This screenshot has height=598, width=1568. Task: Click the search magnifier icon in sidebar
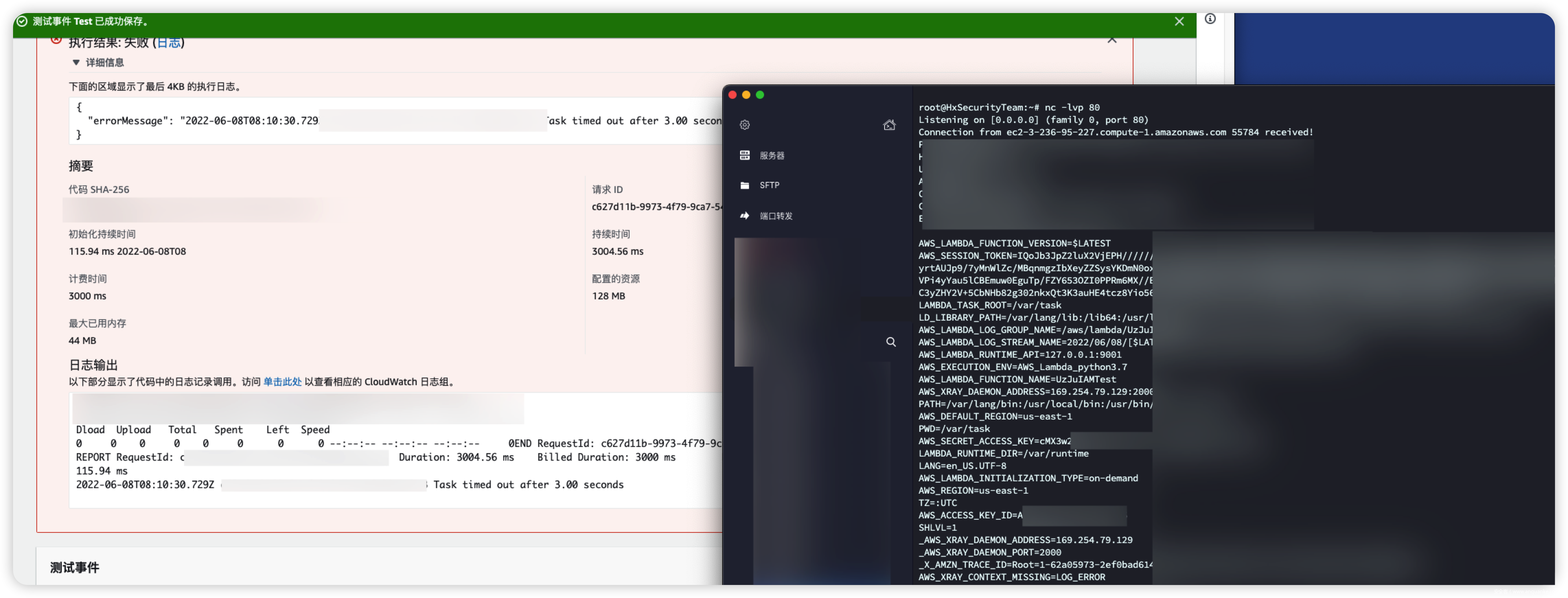point(890,342)
